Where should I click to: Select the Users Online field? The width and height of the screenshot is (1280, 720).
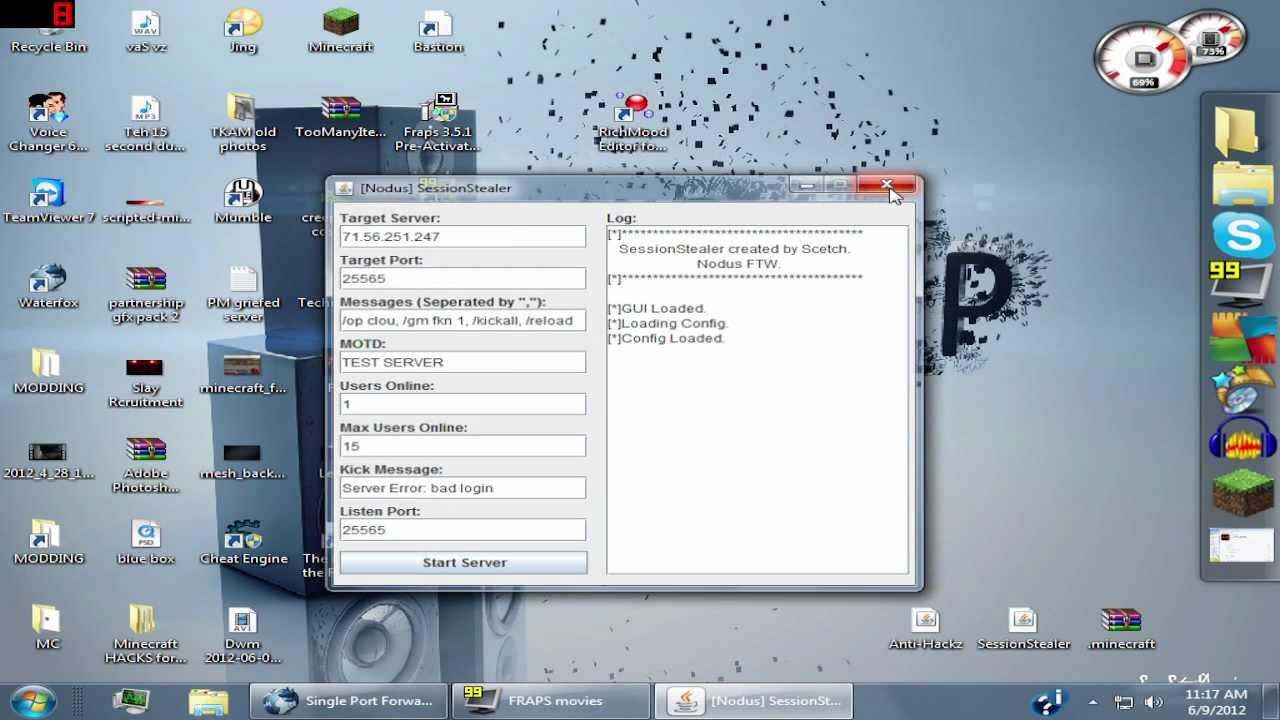463,405
